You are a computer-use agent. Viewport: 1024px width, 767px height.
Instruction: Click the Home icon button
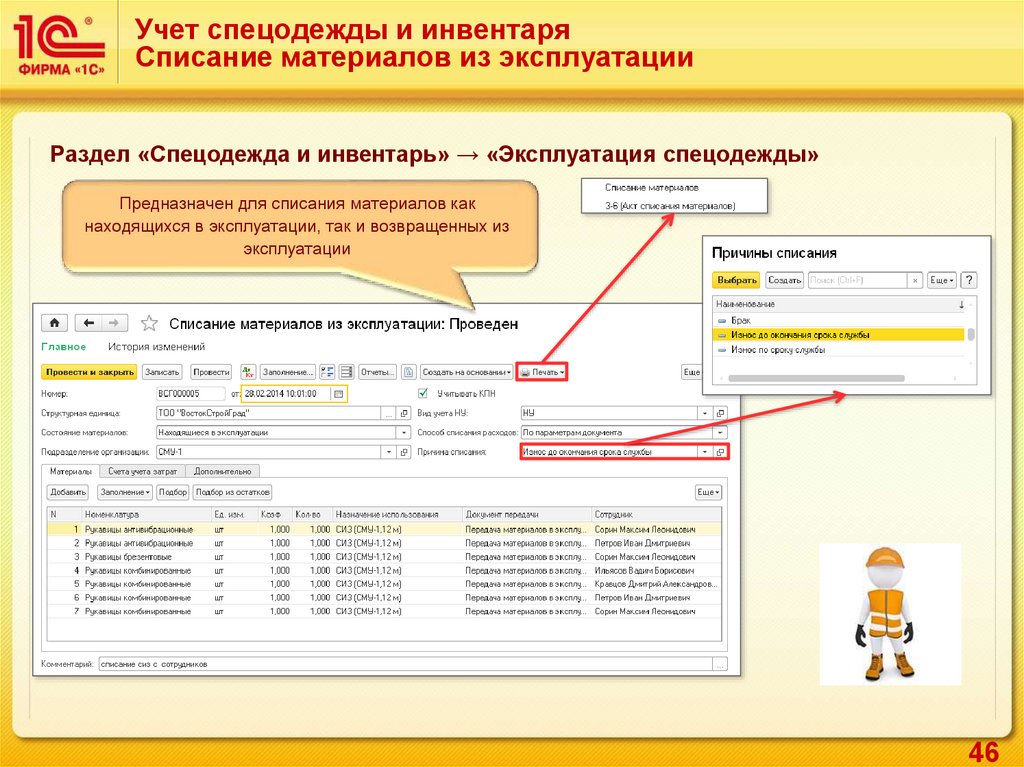pyautogui.click(x=53, y=323)
